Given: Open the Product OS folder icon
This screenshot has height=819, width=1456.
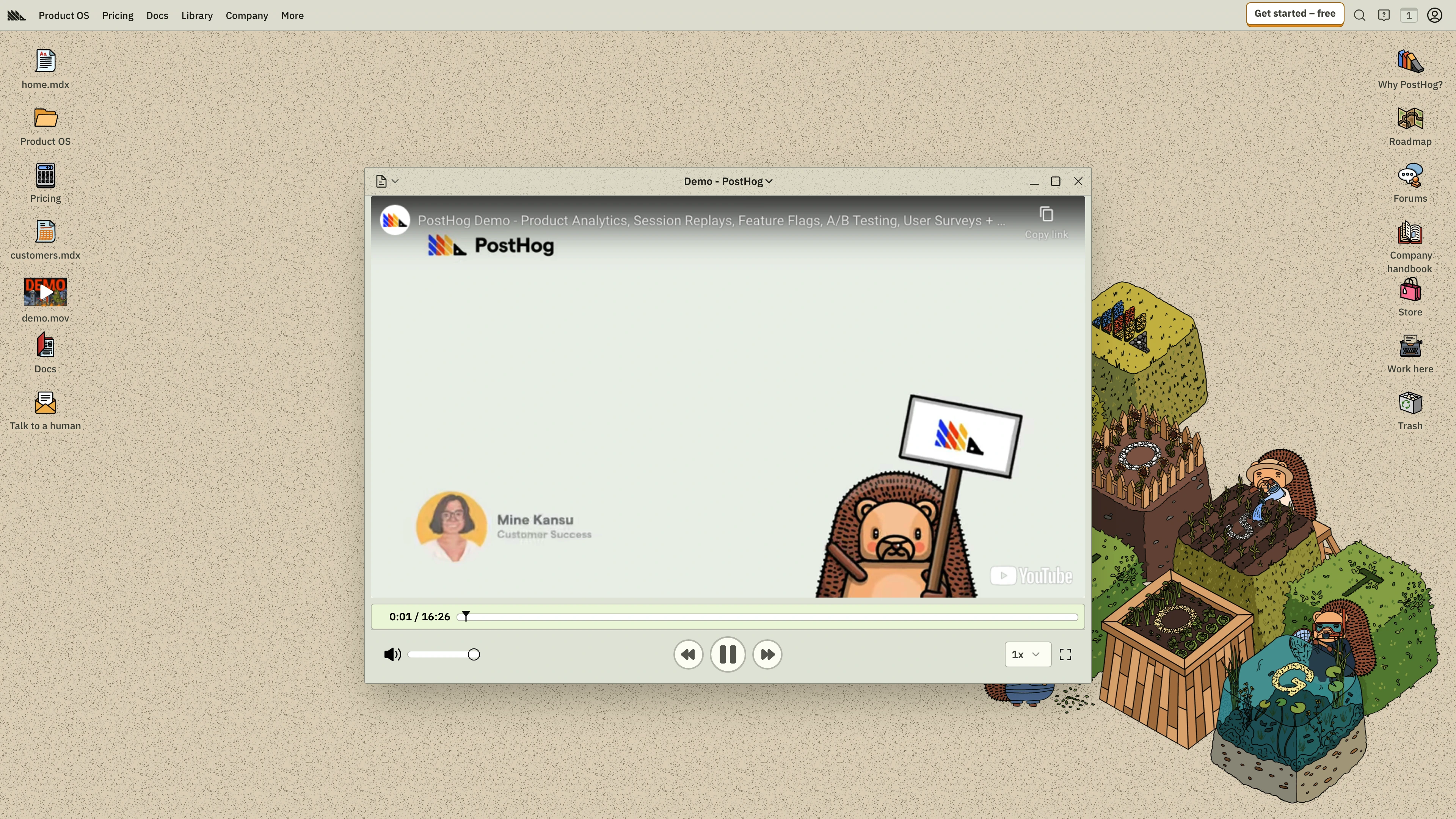Looking at the screenshot, I should (x=45, y=118).
